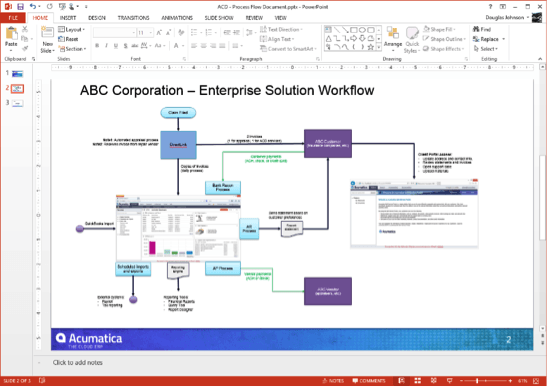This screenshot has width=547, height=387.
Task: Switch to the TRANSITIONS tab
Action: pyautogui.click(x=133, y=18)
